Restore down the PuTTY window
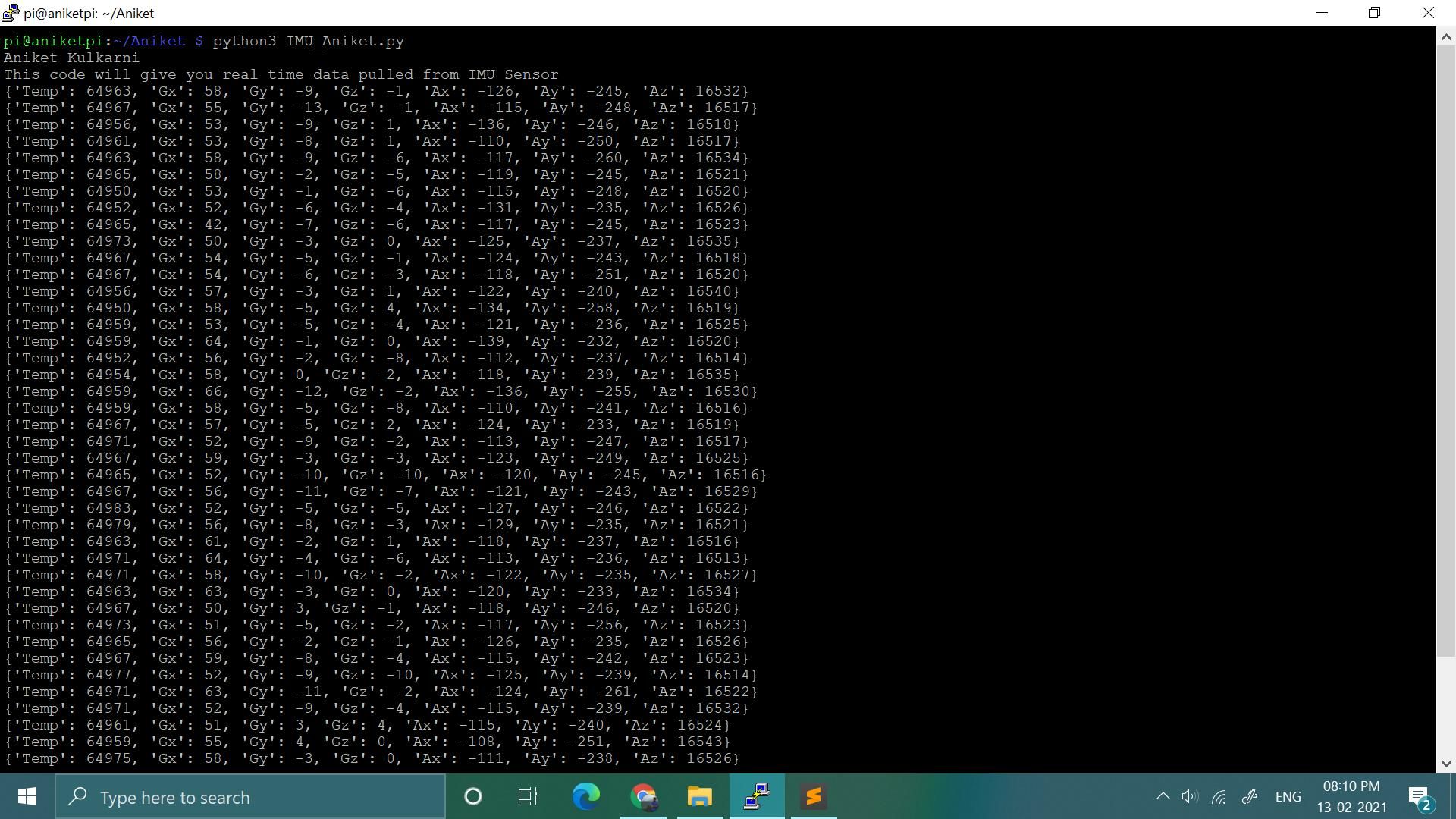The width and height of the screenshot is (1456, 819). (x=1374, y=13)
